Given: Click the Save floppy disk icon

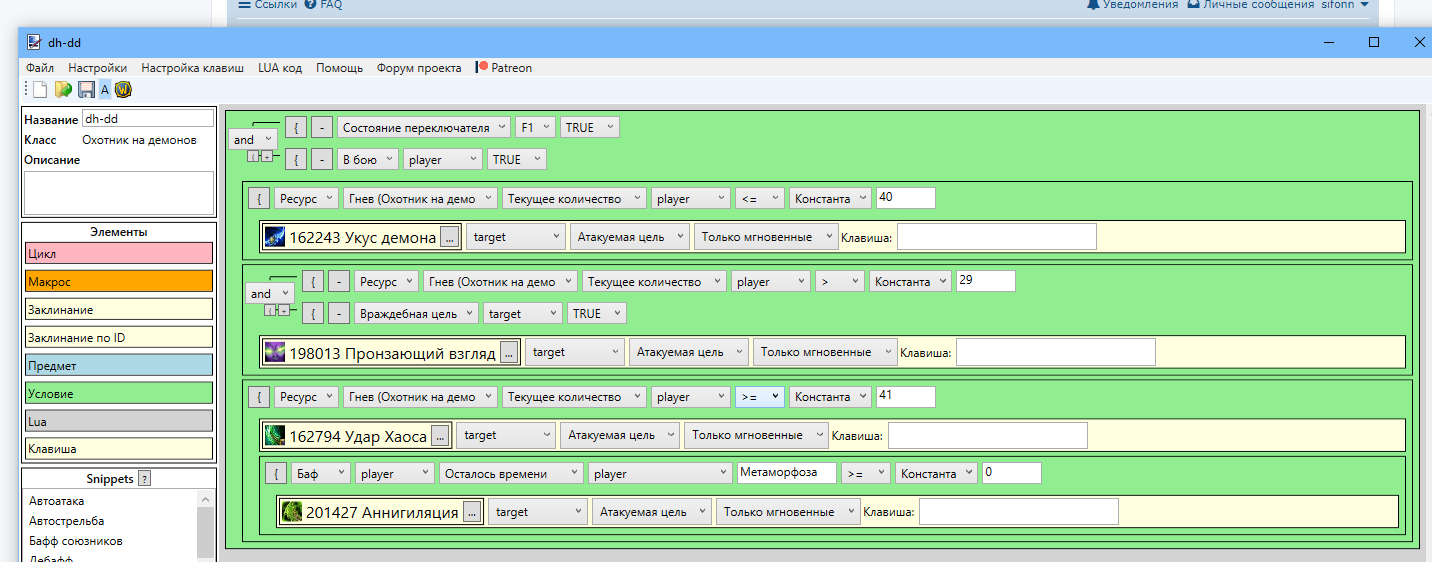Looking at the screenshot, I should coord(86,90).
